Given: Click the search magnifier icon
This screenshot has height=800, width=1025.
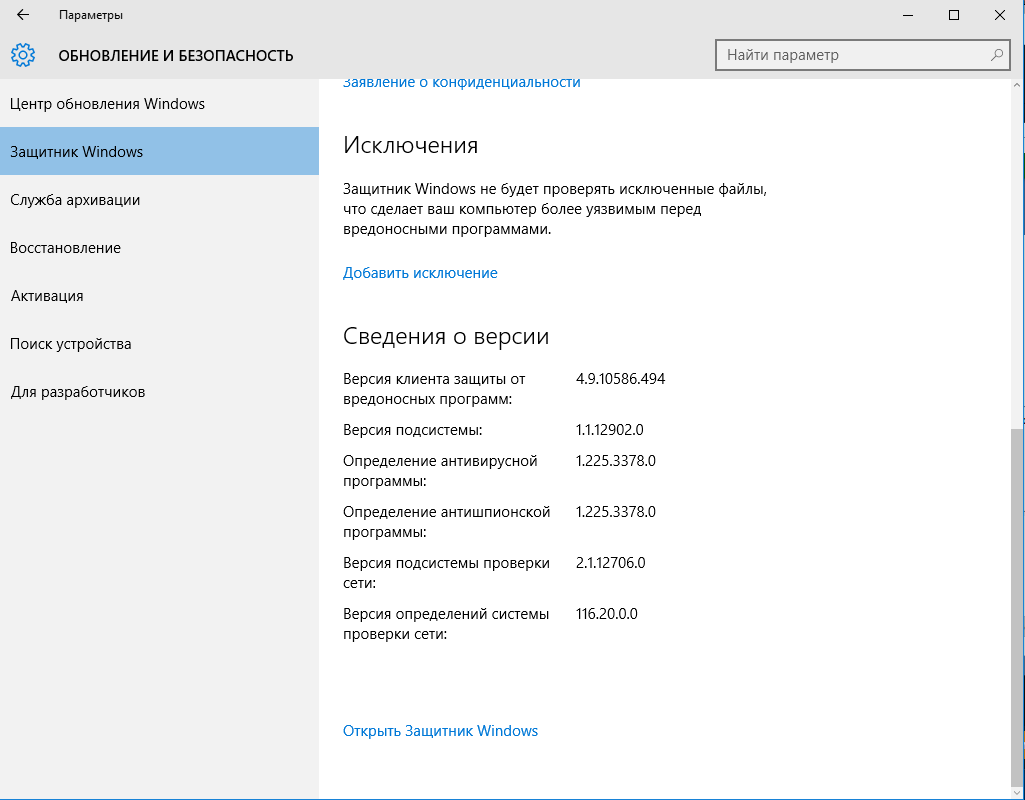Looking at the screenshot, I should [x=996, y=55].
